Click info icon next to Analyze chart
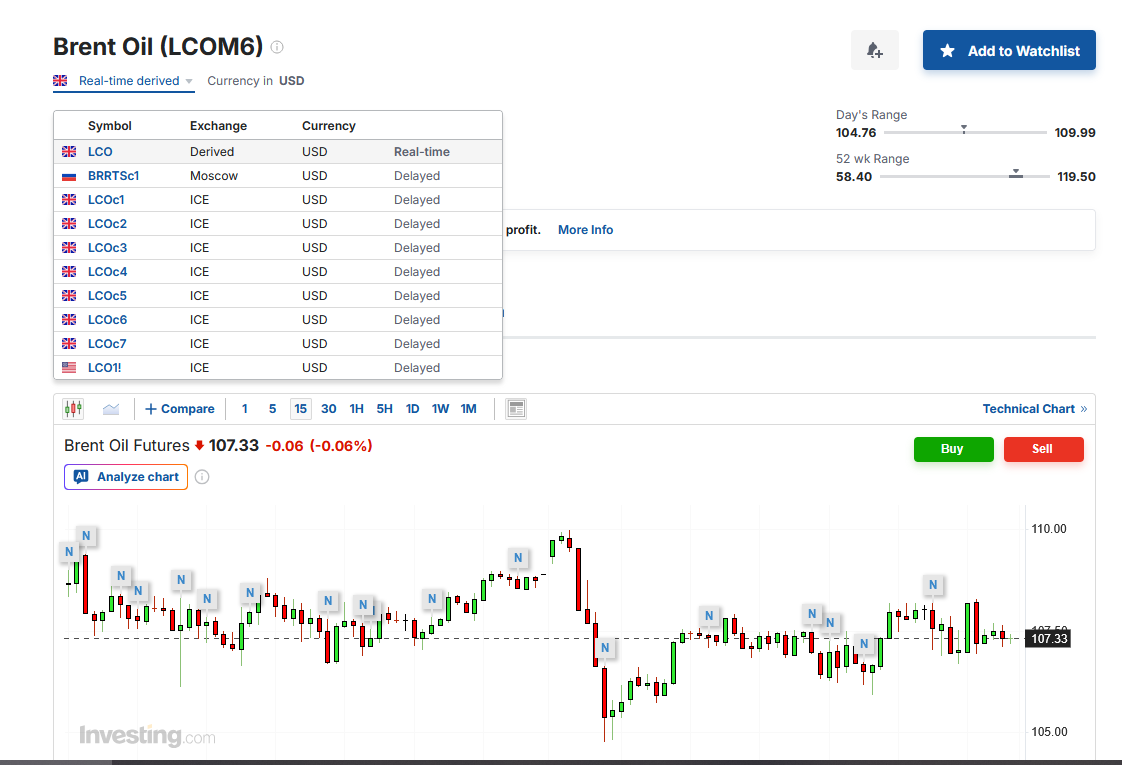This screenshot has height=765, width=1122. click(202, 477)
